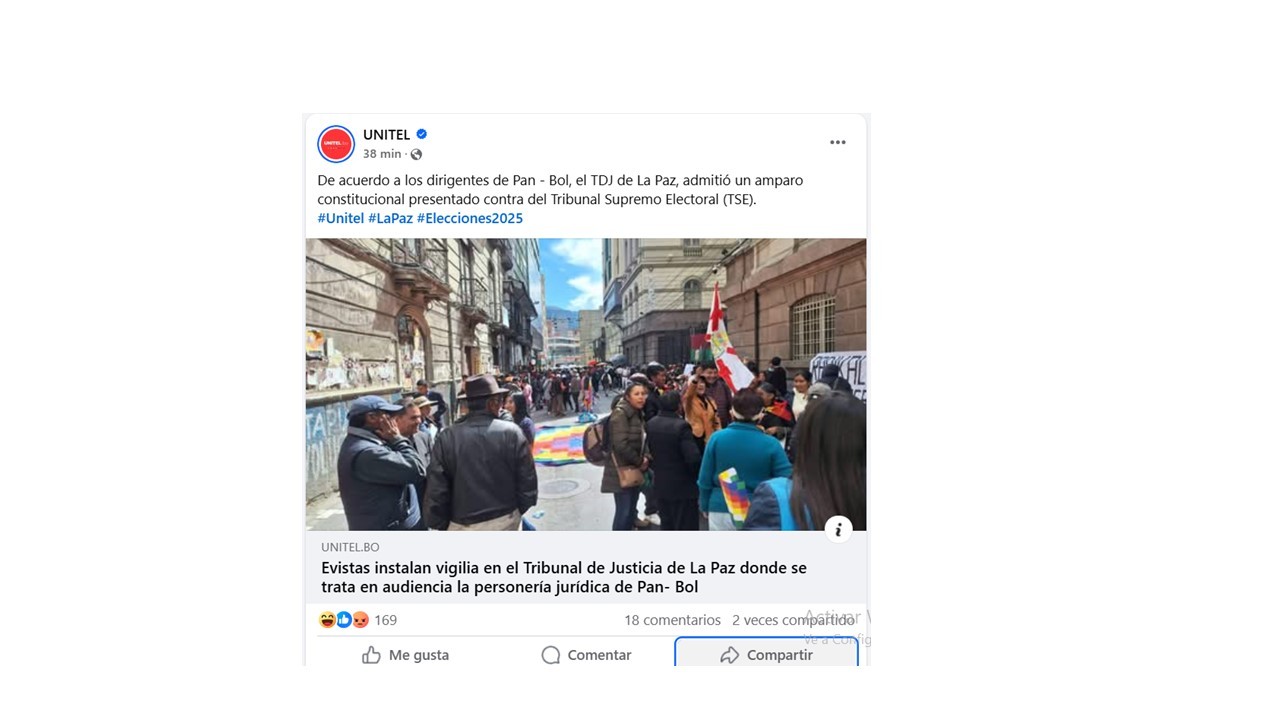The width and height of the screenshot is (1280, 720).
Task: Open the #LaPaz hashtag
Action: coord(390,218)
